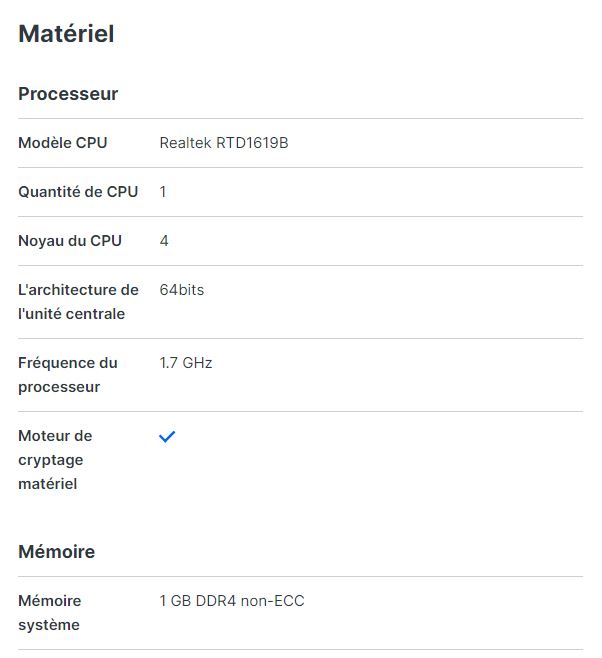The width and height of the screenshot is (602, 658).
Task: Click the Mémoire section heading
Action: coord(57,551)
